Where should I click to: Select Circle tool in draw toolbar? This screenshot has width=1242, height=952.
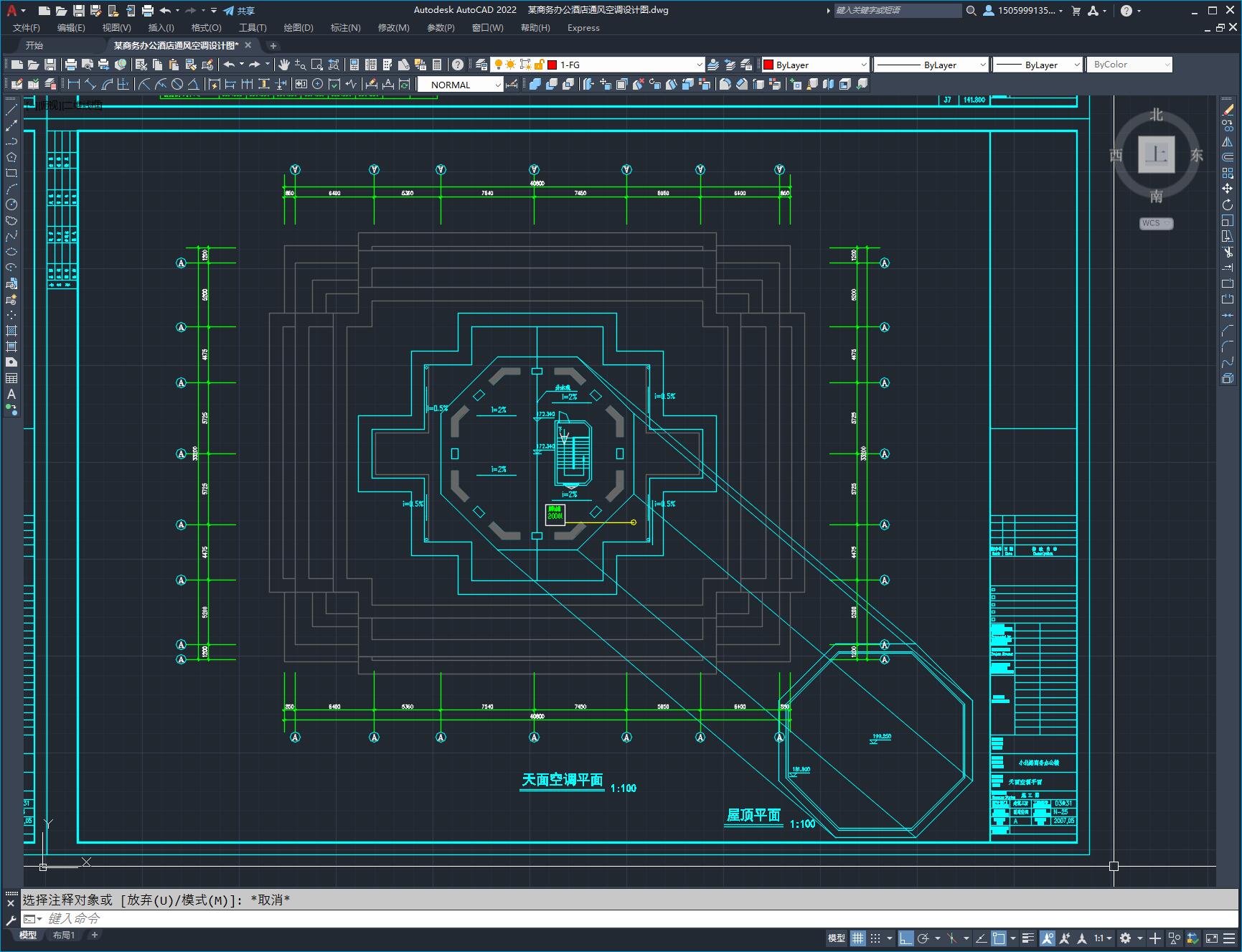coord(11,204)
